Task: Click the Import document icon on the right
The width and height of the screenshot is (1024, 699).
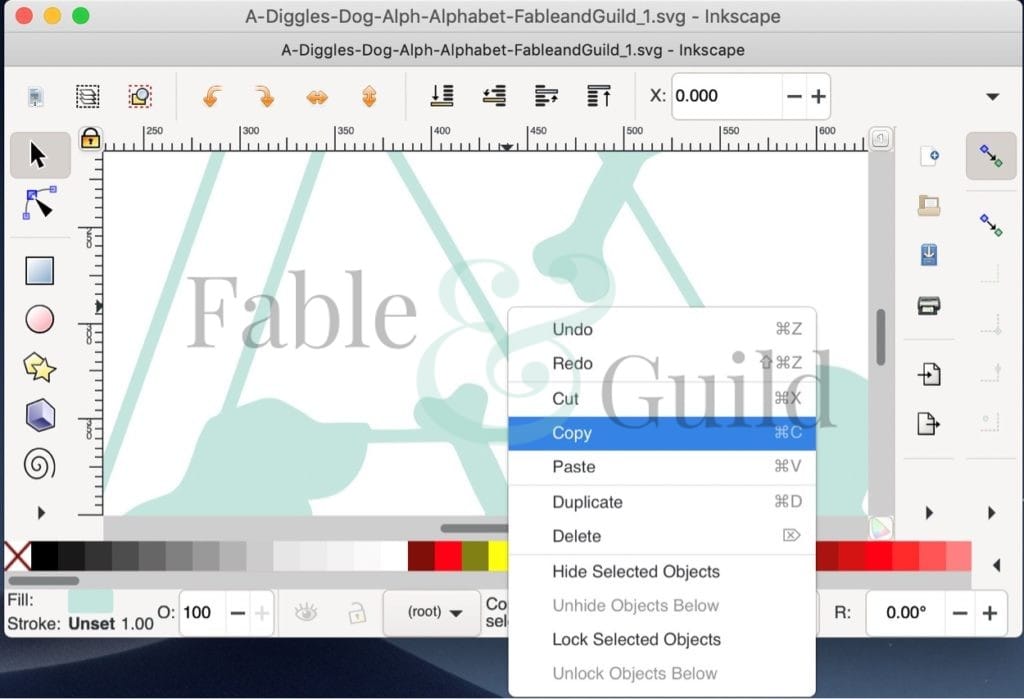Action: (x=928, y=373)
